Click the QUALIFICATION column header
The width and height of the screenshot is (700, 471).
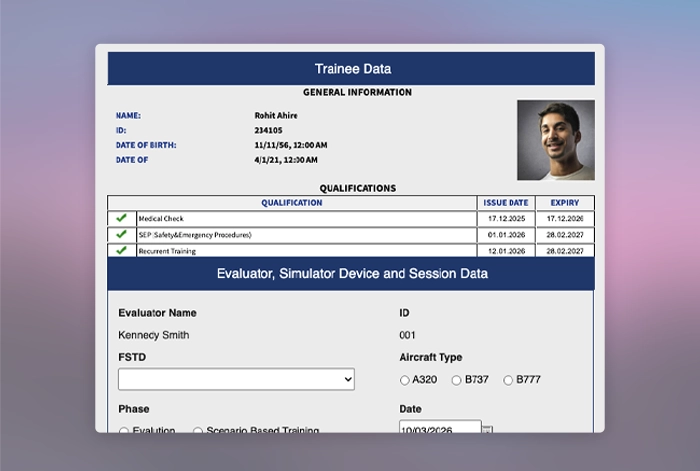coord(292,203)
